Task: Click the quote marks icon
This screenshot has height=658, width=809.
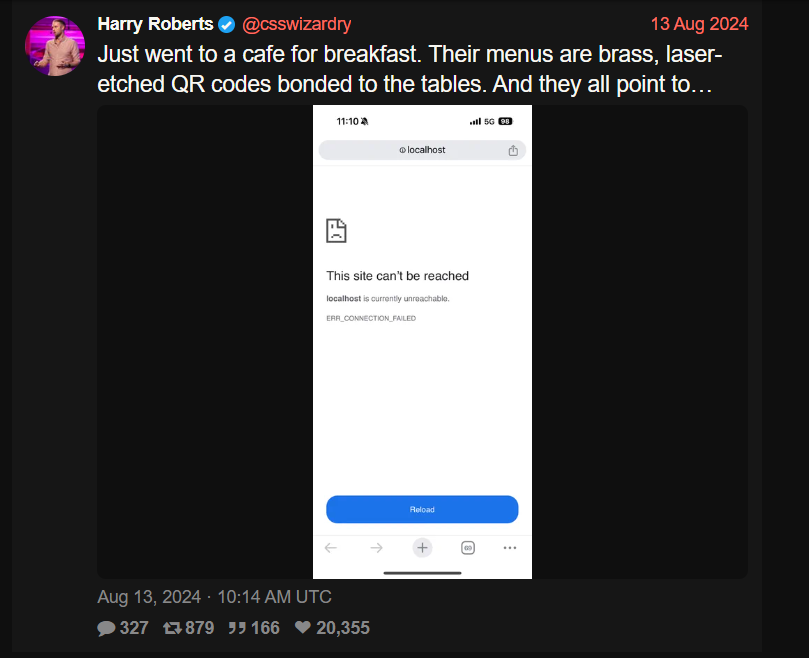Action: click(x=237, y=628)
